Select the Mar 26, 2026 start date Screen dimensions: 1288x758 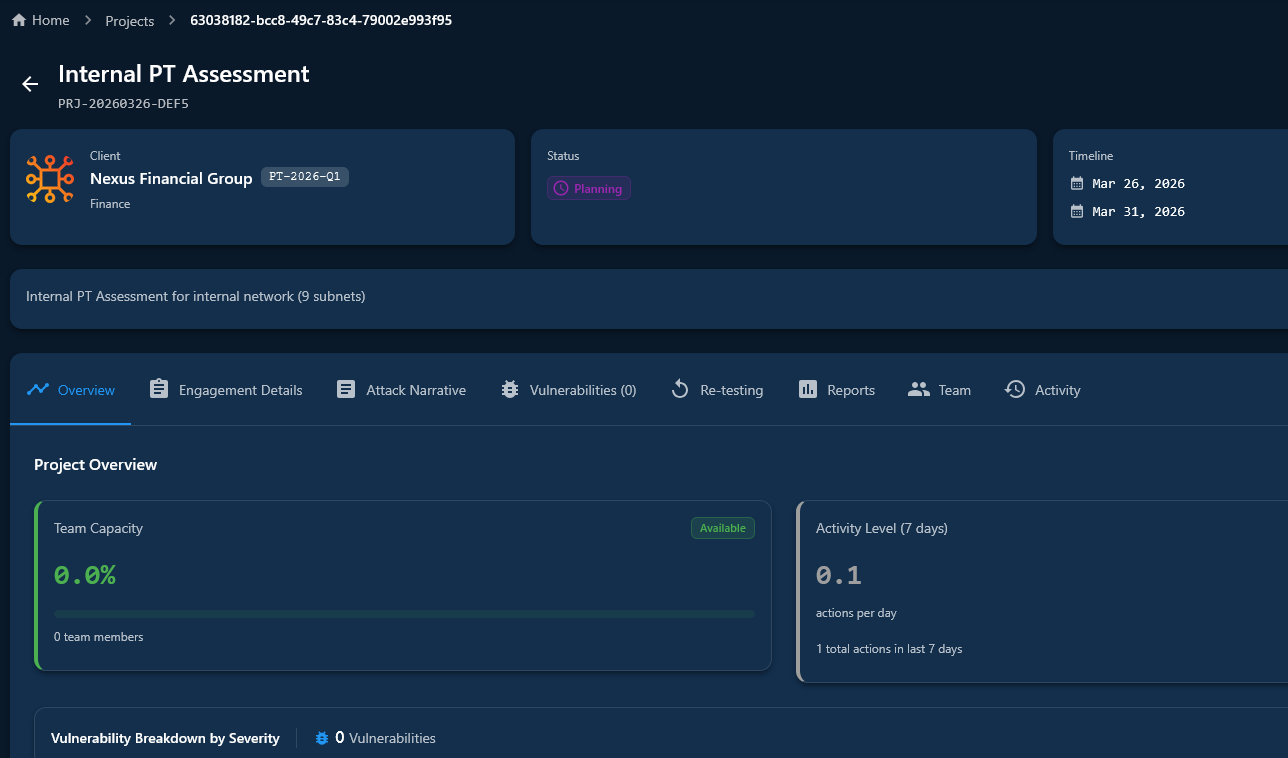1138,184
